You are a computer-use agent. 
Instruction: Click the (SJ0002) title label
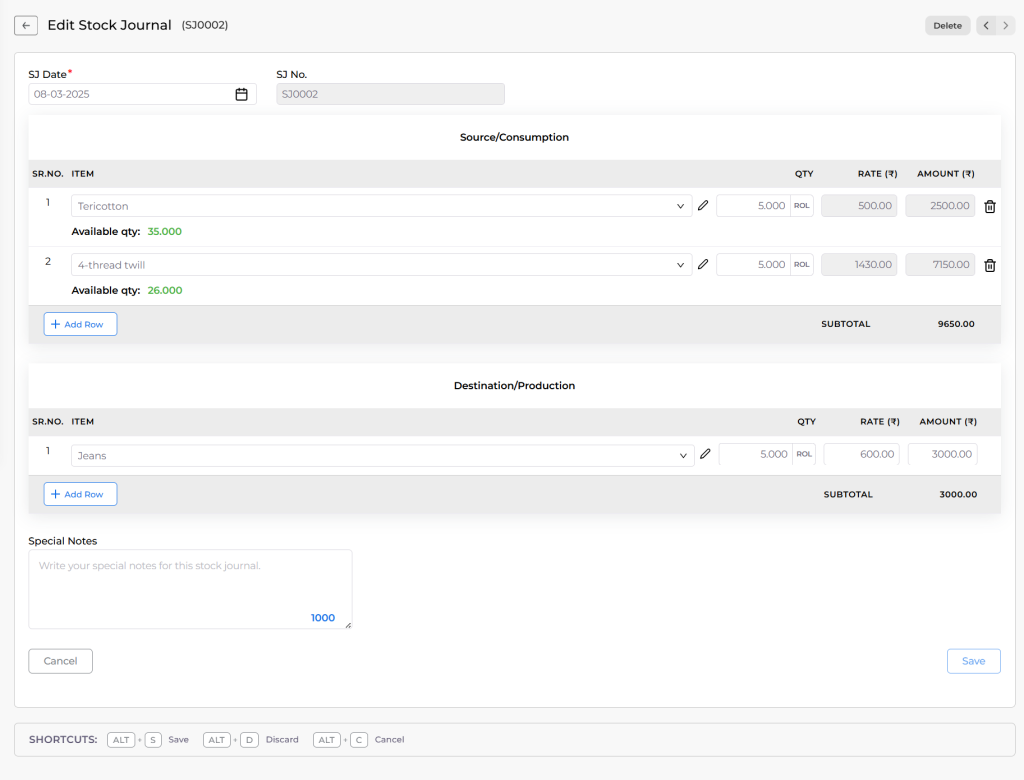point(205,25)
